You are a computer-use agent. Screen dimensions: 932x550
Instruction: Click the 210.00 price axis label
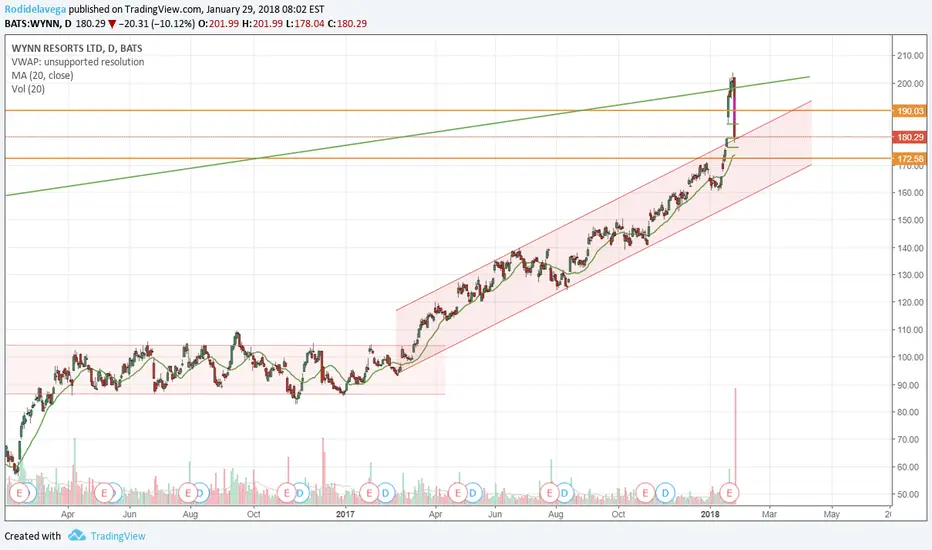pyautogui.click(x=910, y=56)
